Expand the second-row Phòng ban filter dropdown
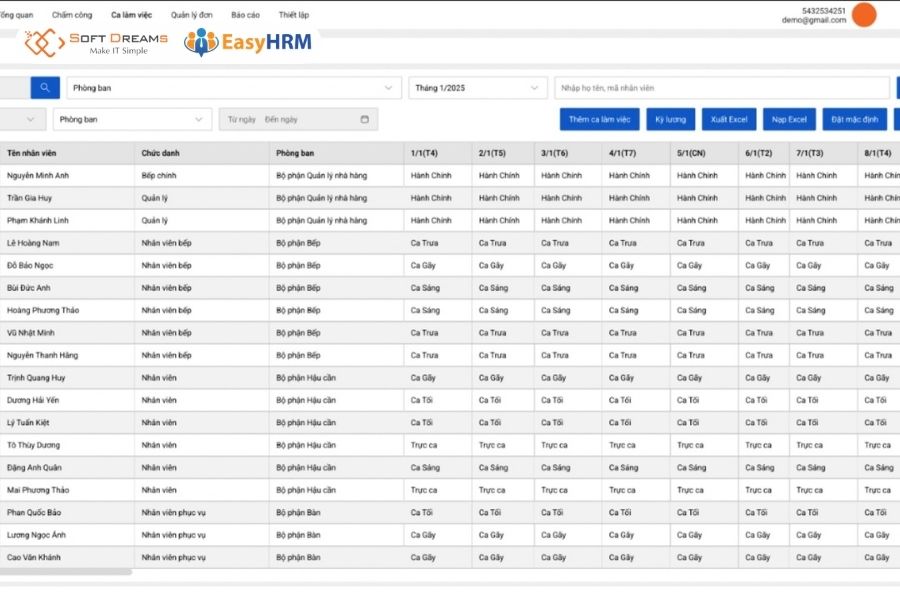Viewport: 900px width, 600px height. point(133,119)
